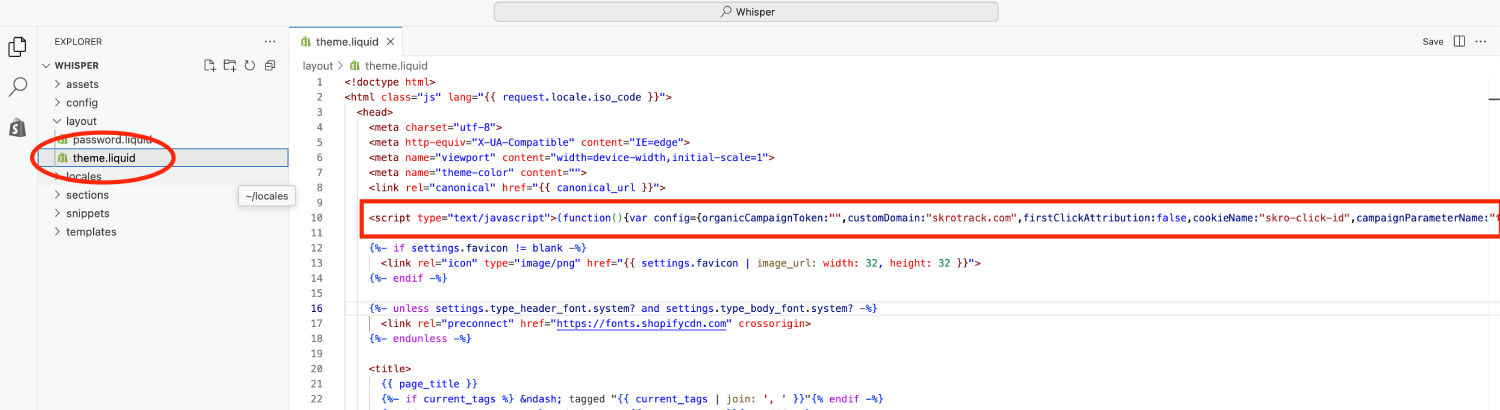
Task: Click the link rel canonical line
Action: (517, 188)
